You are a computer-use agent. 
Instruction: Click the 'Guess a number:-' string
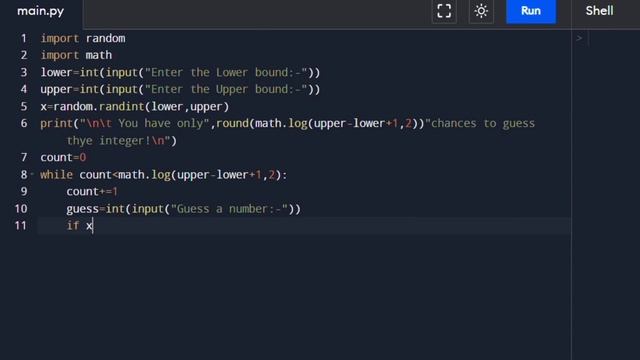coord(229,209)
